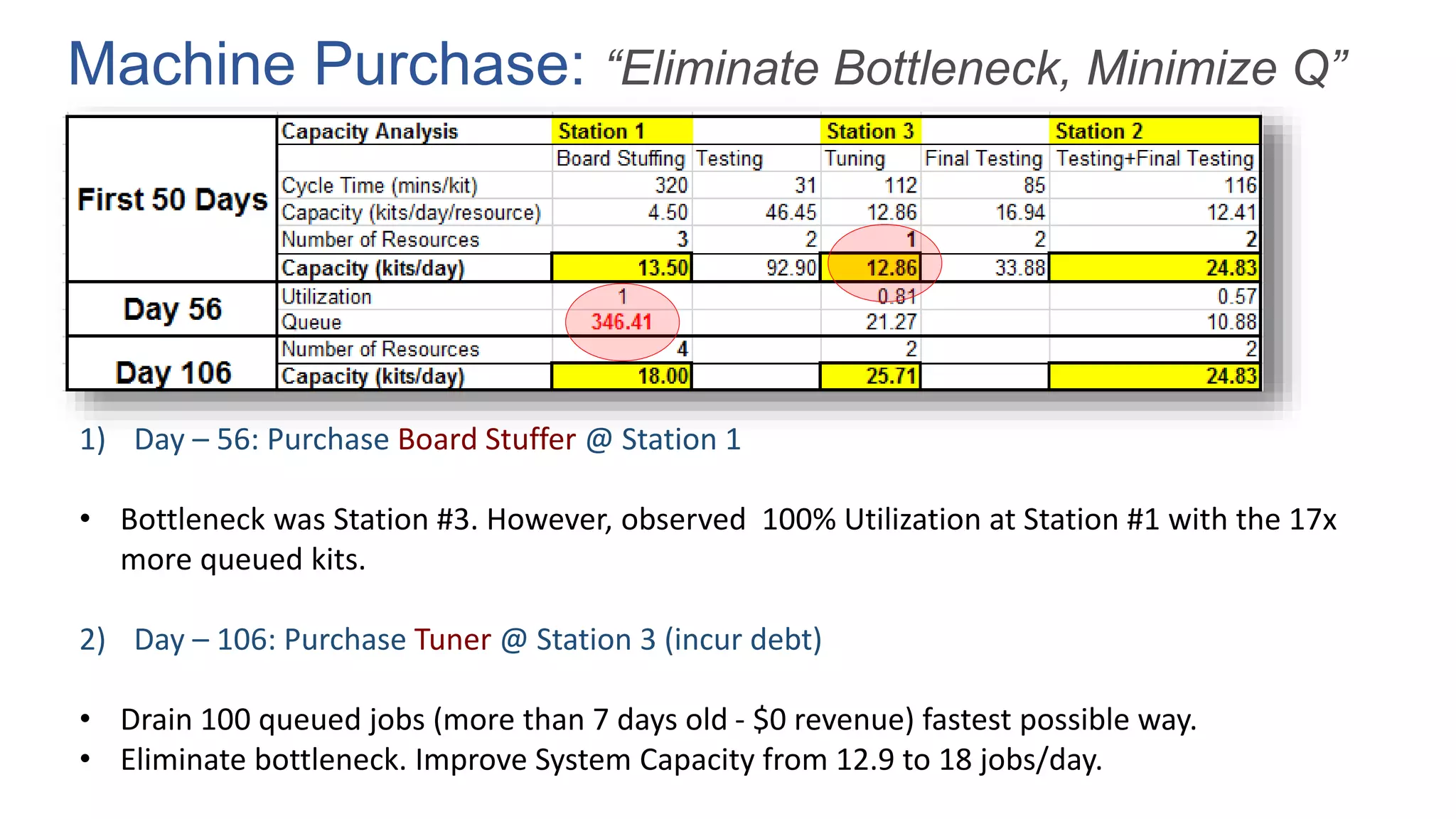Click the red text 'Board Stuffer'
1456x819 pixels.
pos(486,439)
